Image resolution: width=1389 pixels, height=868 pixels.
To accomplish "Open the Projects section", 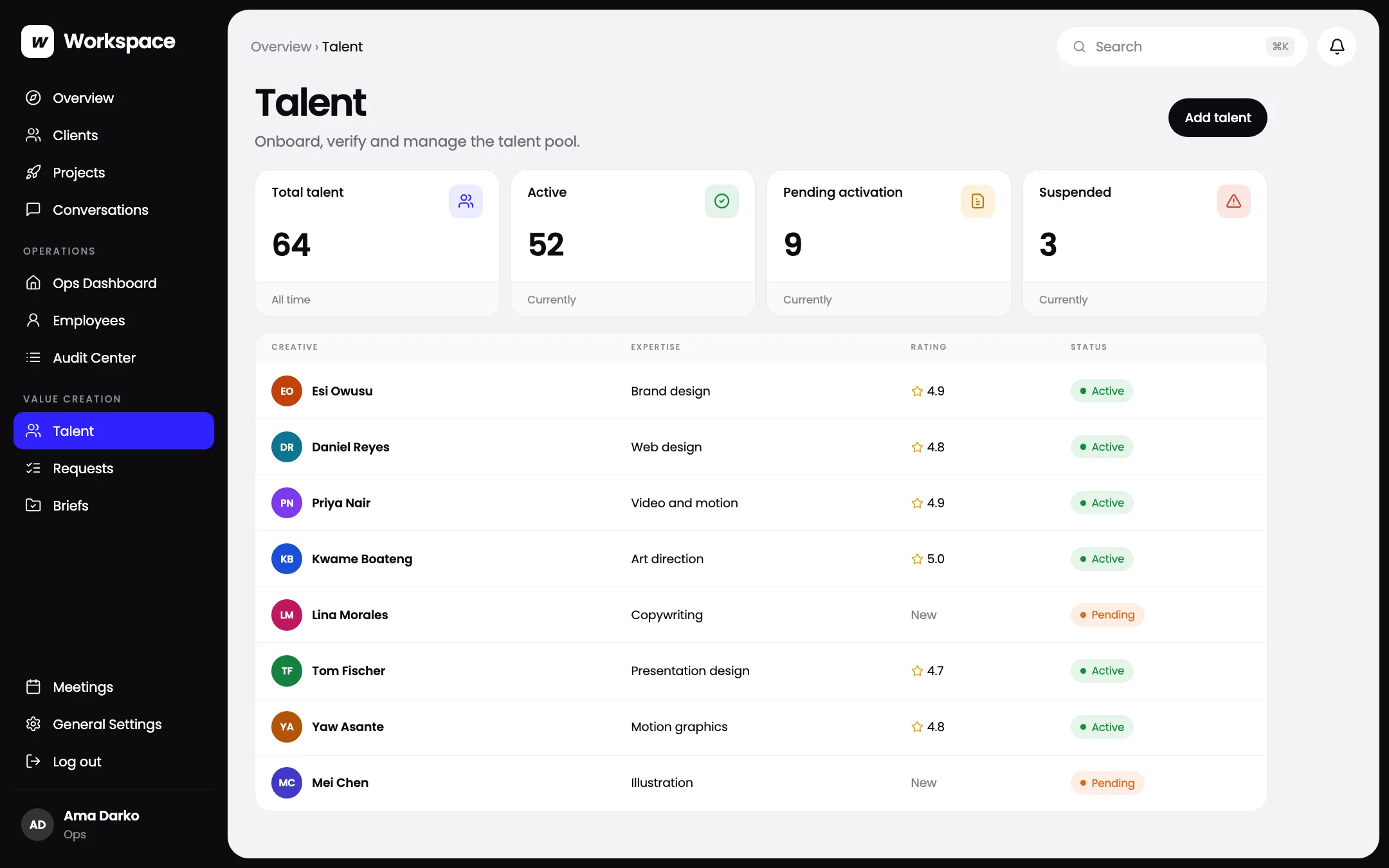I will tap(114, 172).
